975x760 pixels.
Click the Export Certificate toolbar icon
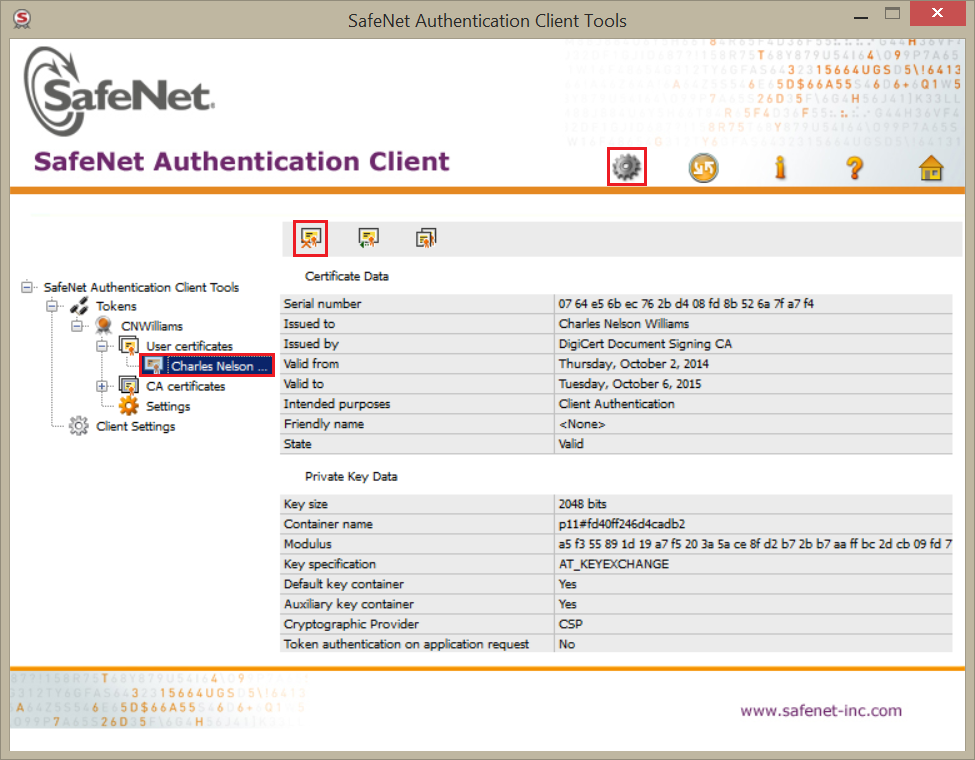[368, 238]
